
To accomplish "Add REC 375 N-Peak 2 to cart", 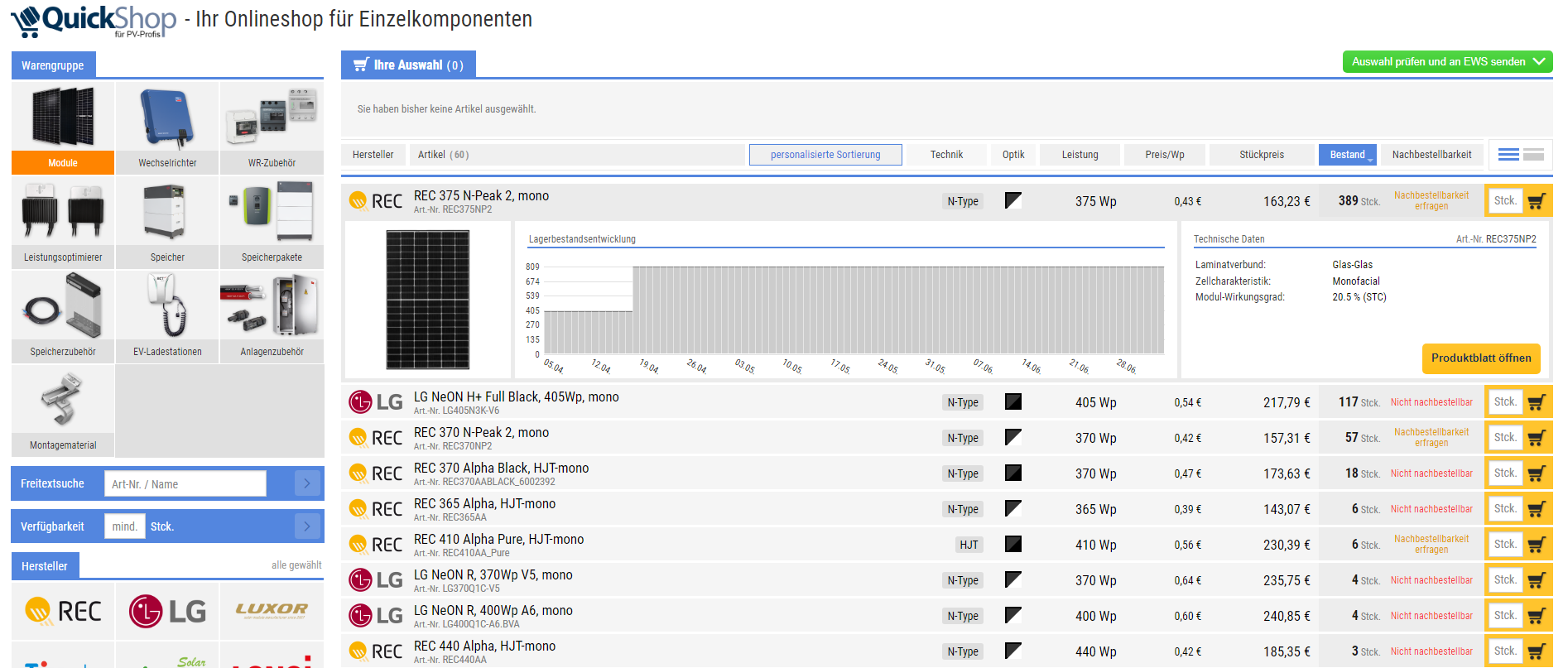I will point(1537,201).
